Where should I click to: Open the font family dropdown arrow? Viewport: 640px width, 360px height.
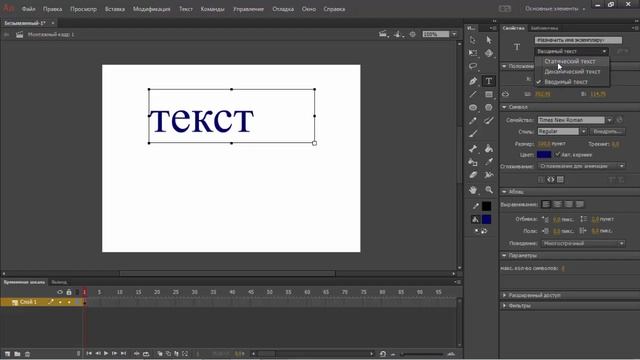click(609, 120)
